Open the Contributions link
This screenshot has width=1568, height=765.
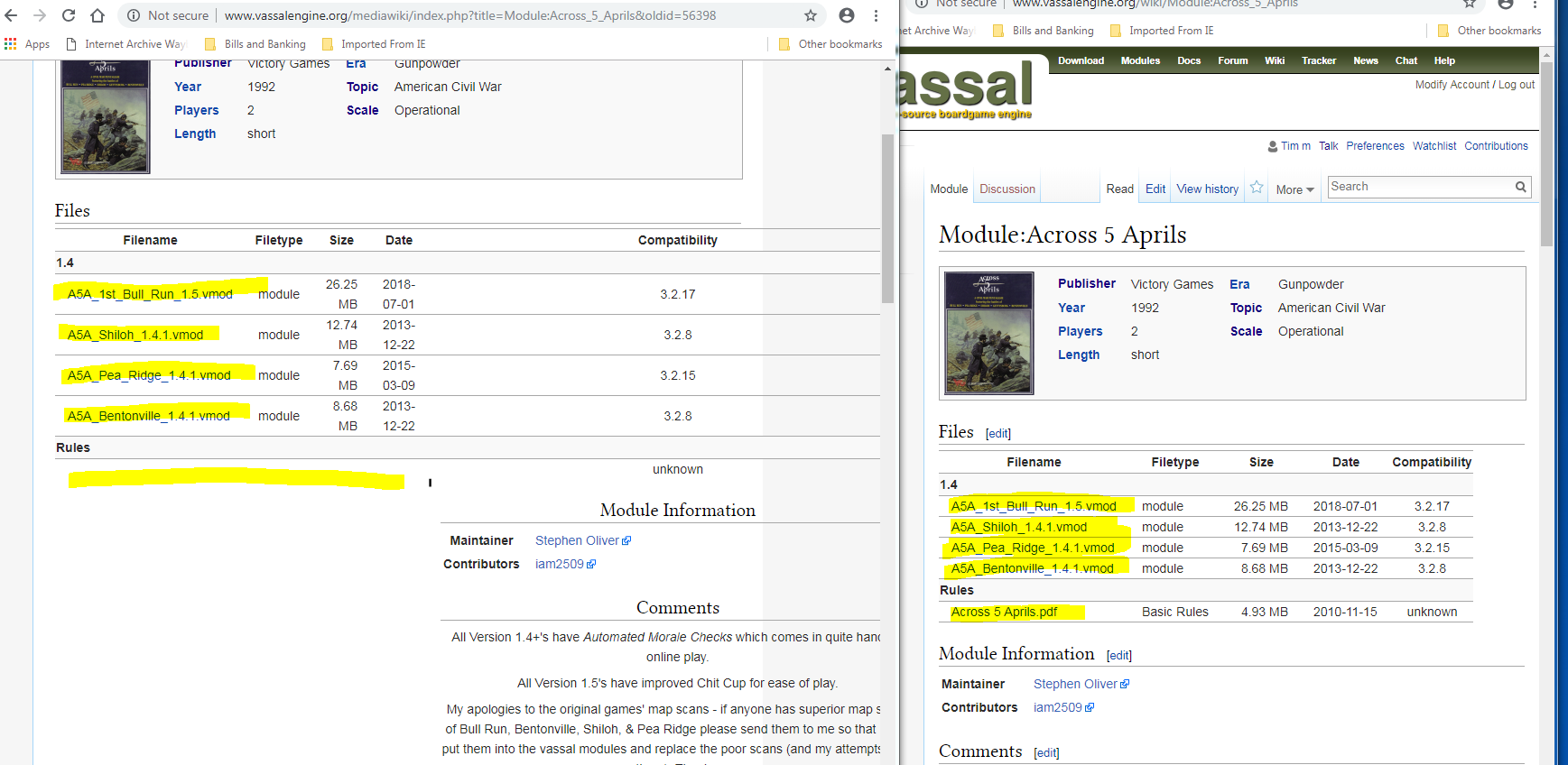(x=1496, y=146)
